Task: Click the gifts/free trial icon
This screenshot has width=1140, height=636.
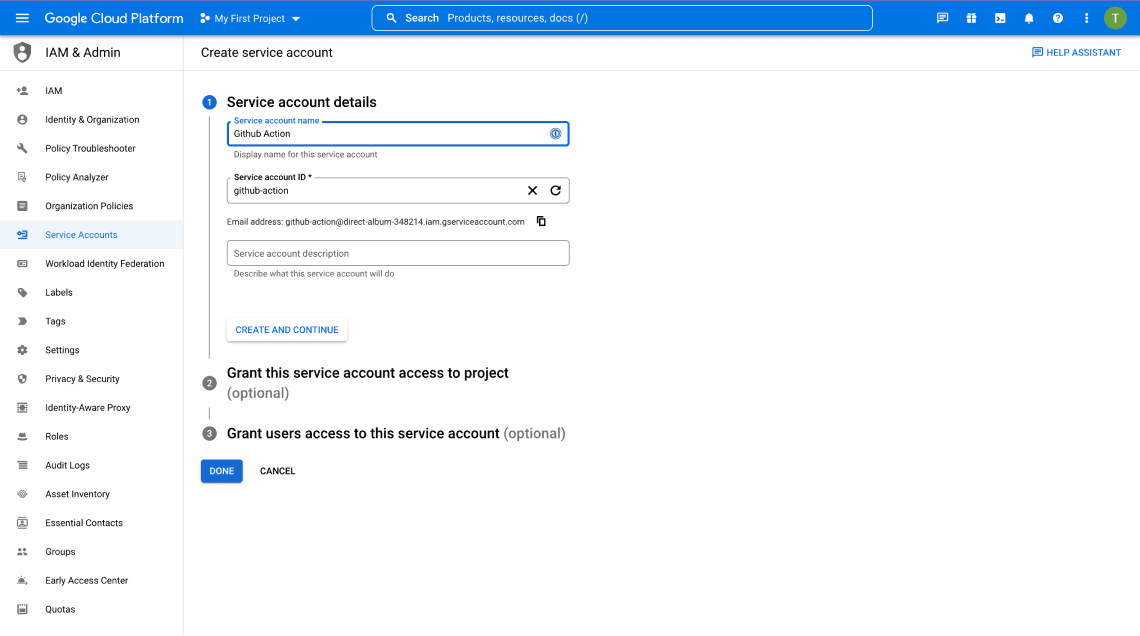Action: (x=971, y=17)
